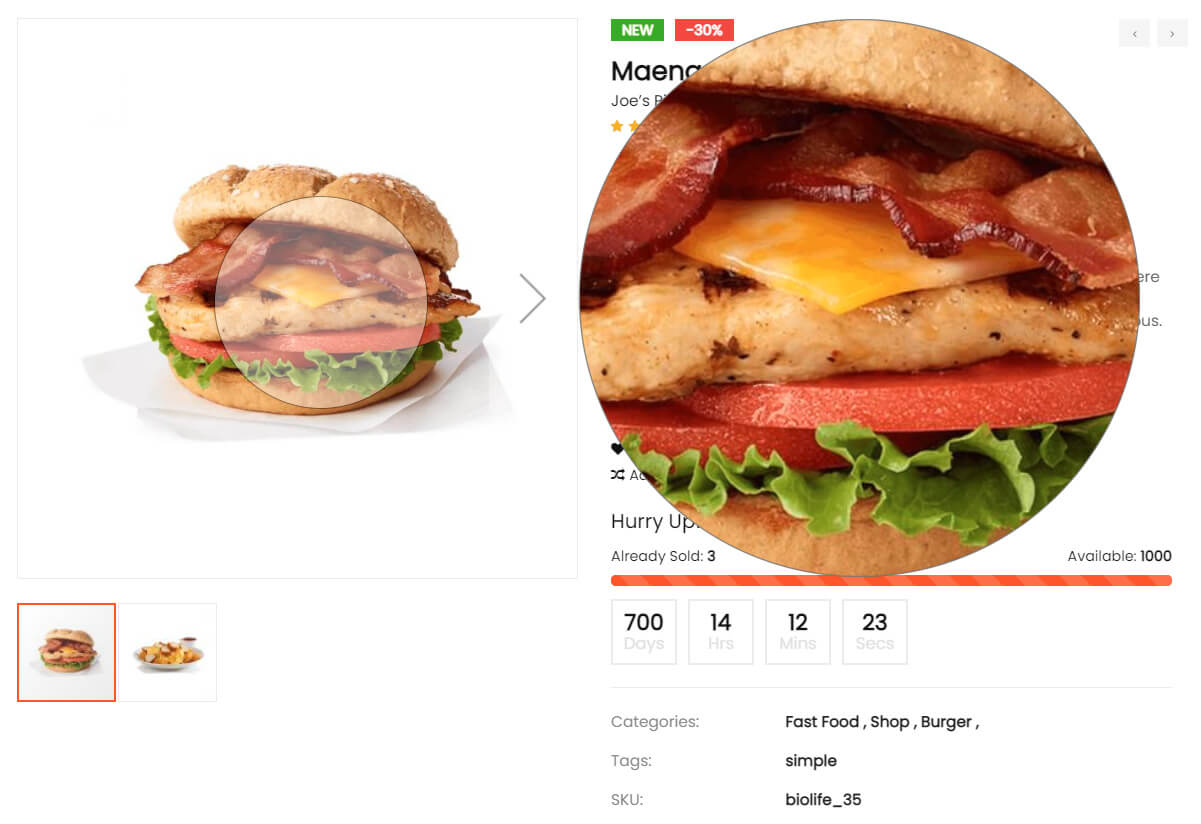
Task: Go to previous product arrow button
Action: click(1134, 33)
